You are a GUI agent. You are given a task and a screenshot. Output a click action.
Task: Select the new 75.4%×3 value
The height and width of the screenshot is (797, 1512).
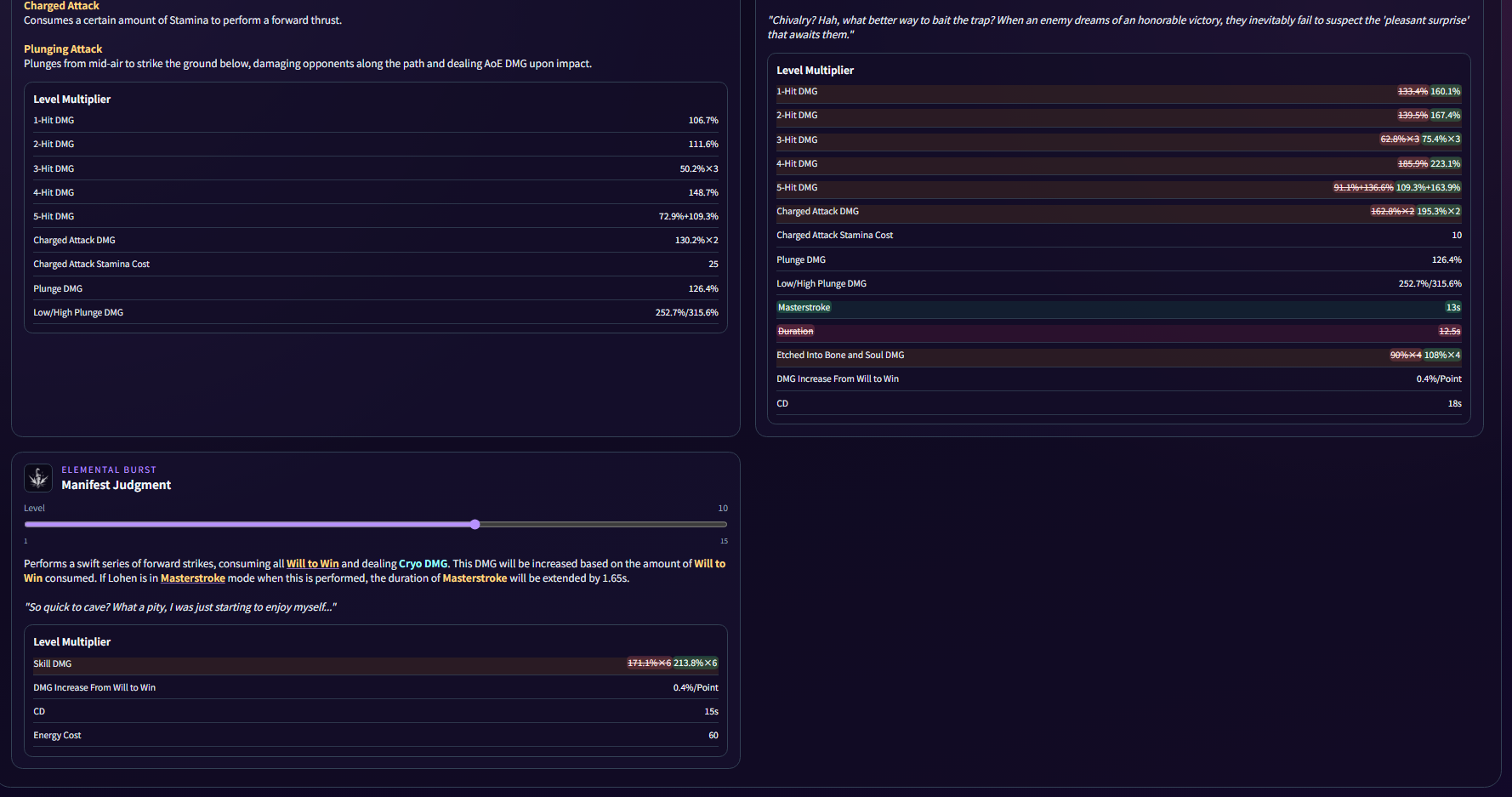tap(1441, 139)
